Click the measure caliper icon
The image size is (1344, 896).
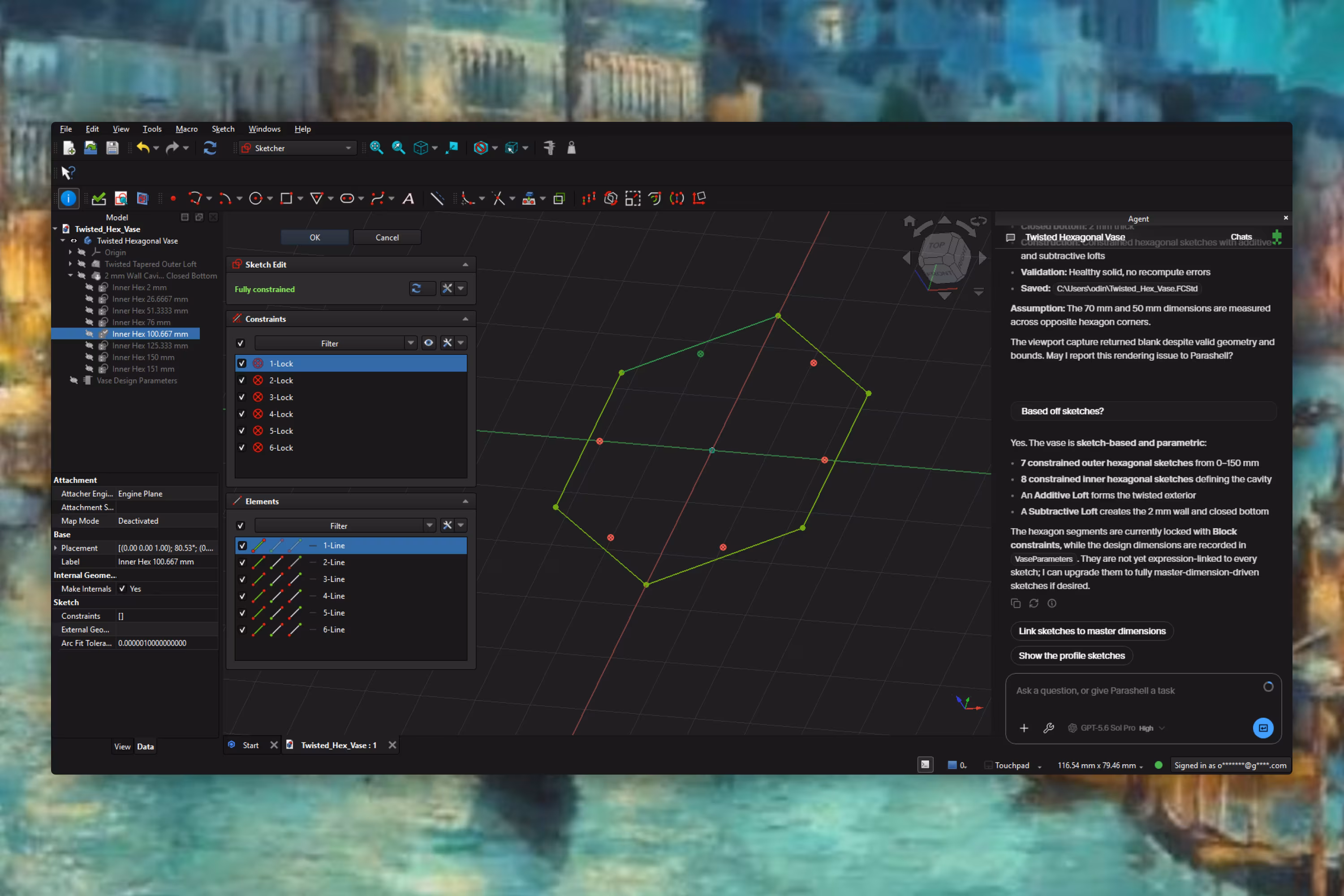[x=549, y=148]
